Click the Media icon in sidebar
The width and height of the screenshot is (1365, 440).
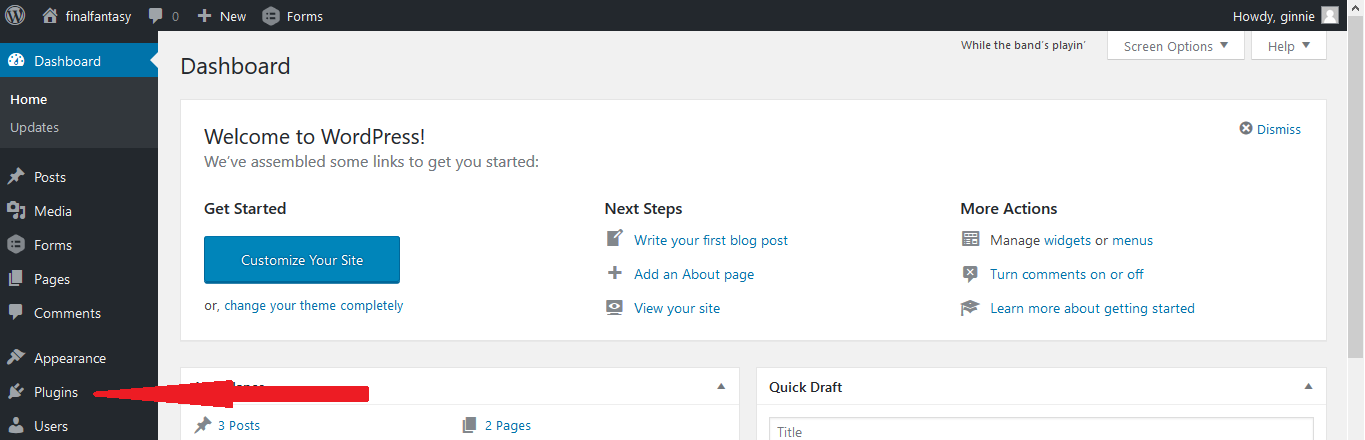coord(16,211)
